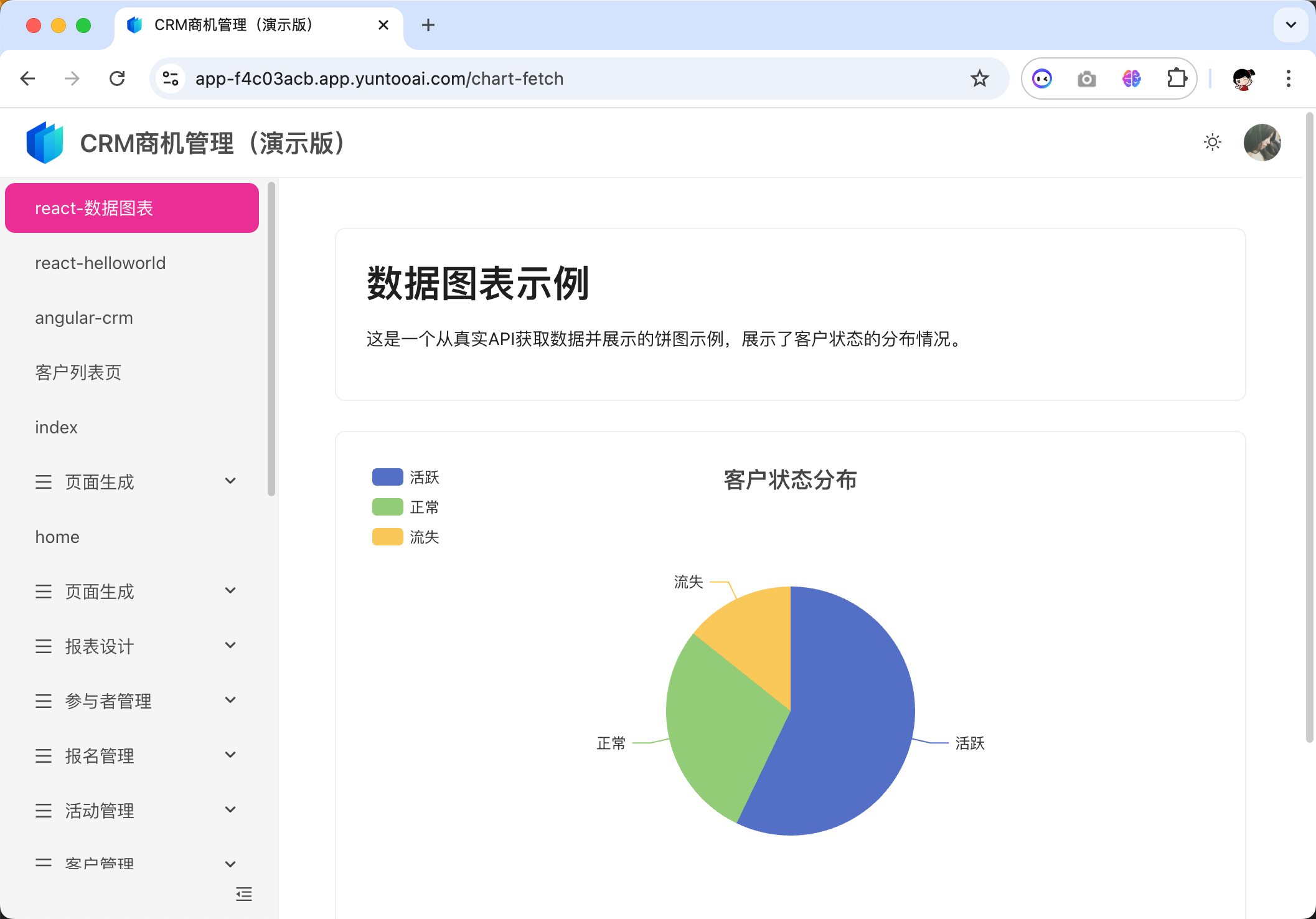The width and height of the screenshot is (1316, 919).
Task: Go to the home sidebar link
Action: click(57, 537)
